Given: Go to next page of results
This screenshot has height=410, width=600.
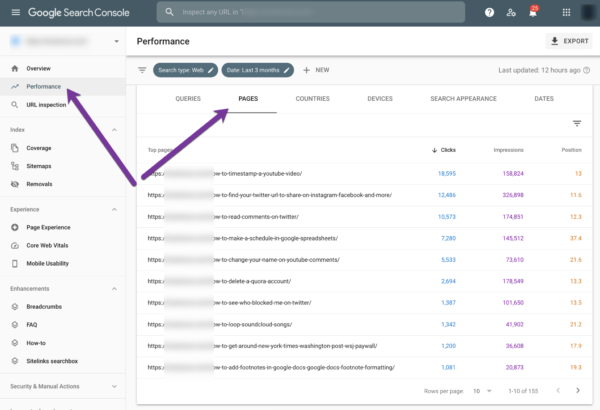Looking at the screenshot, I should pyautogui.click(x=578, y=390).
